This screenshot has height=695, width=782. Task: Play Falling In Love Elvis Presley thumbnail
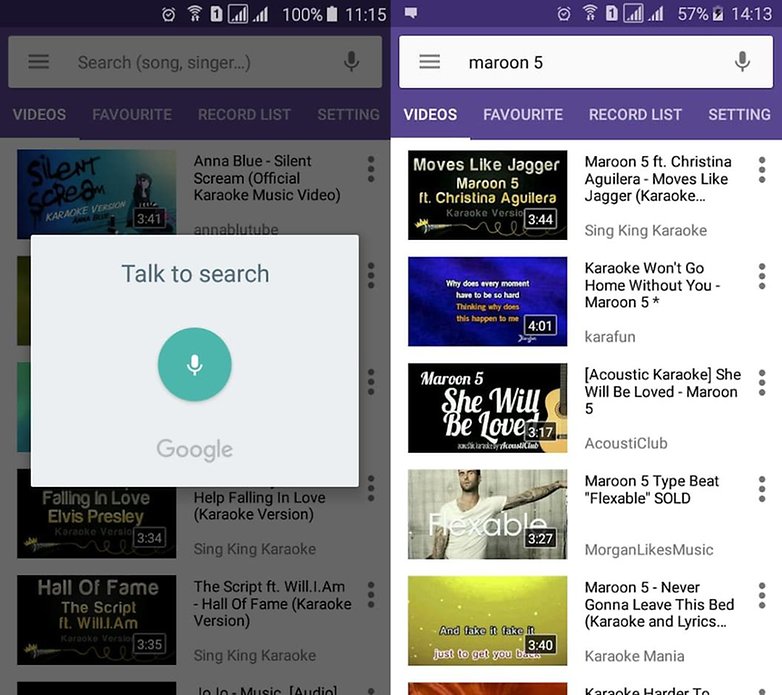(x=97, y=522)
